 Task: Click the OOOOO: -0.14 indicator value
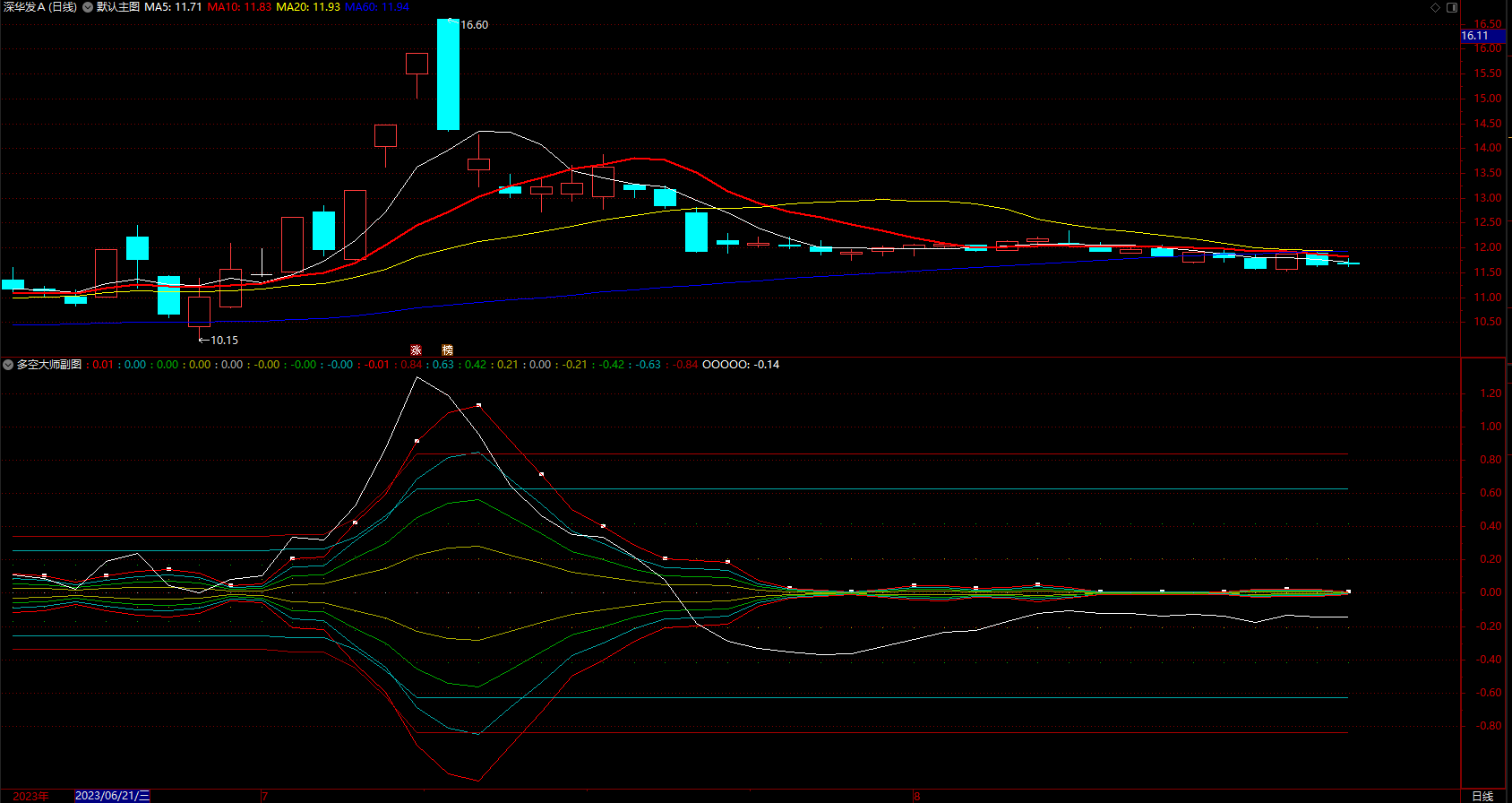(x=741, y=365)
